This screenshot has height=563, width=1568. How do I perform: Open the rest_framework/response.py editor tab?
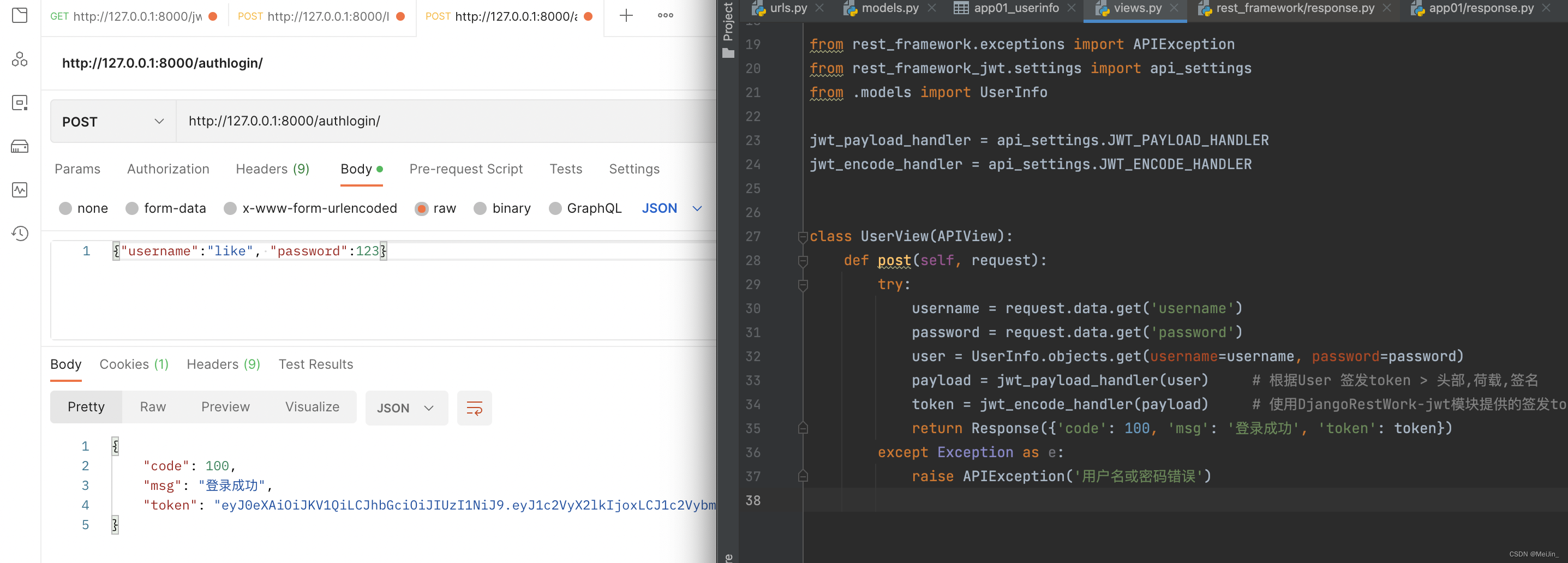click(1295, 8)
